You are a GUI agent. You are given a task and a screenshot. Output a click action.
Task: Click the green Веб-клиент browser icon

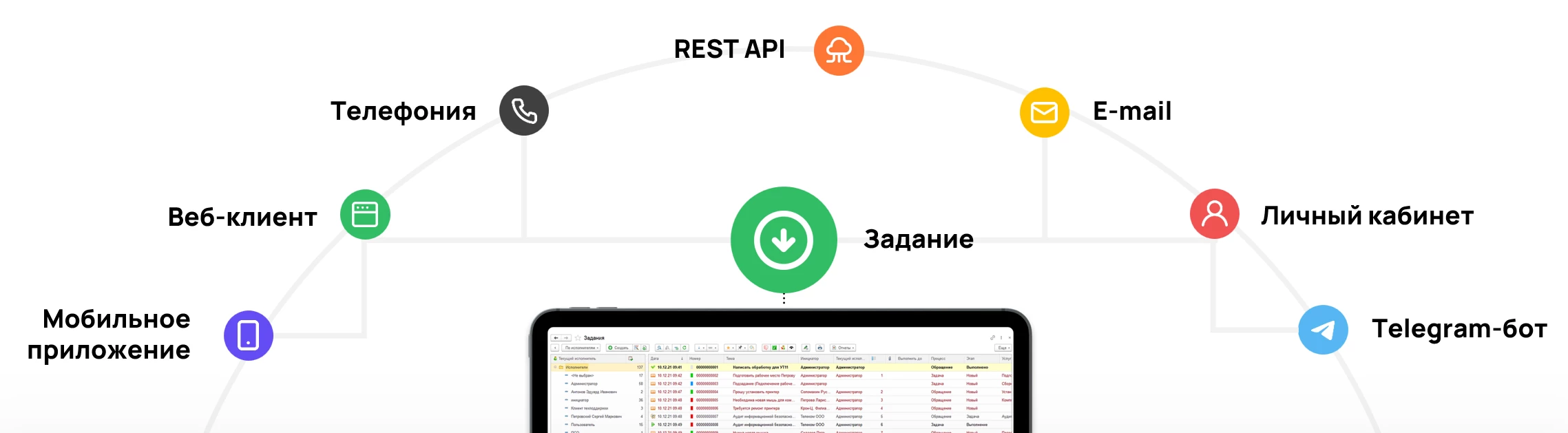(x=365, y=215)
